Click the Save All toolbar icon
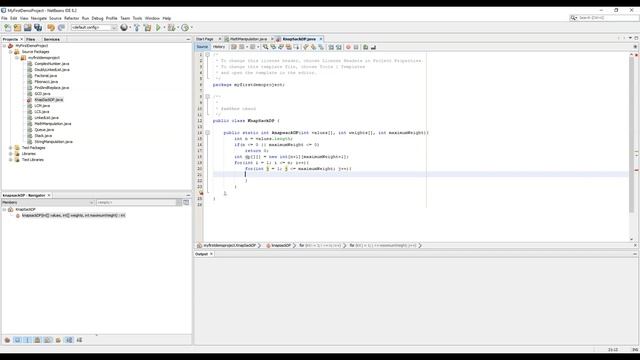Image resolution: width=640 pixels, height=360 pixels. [38, 27]
